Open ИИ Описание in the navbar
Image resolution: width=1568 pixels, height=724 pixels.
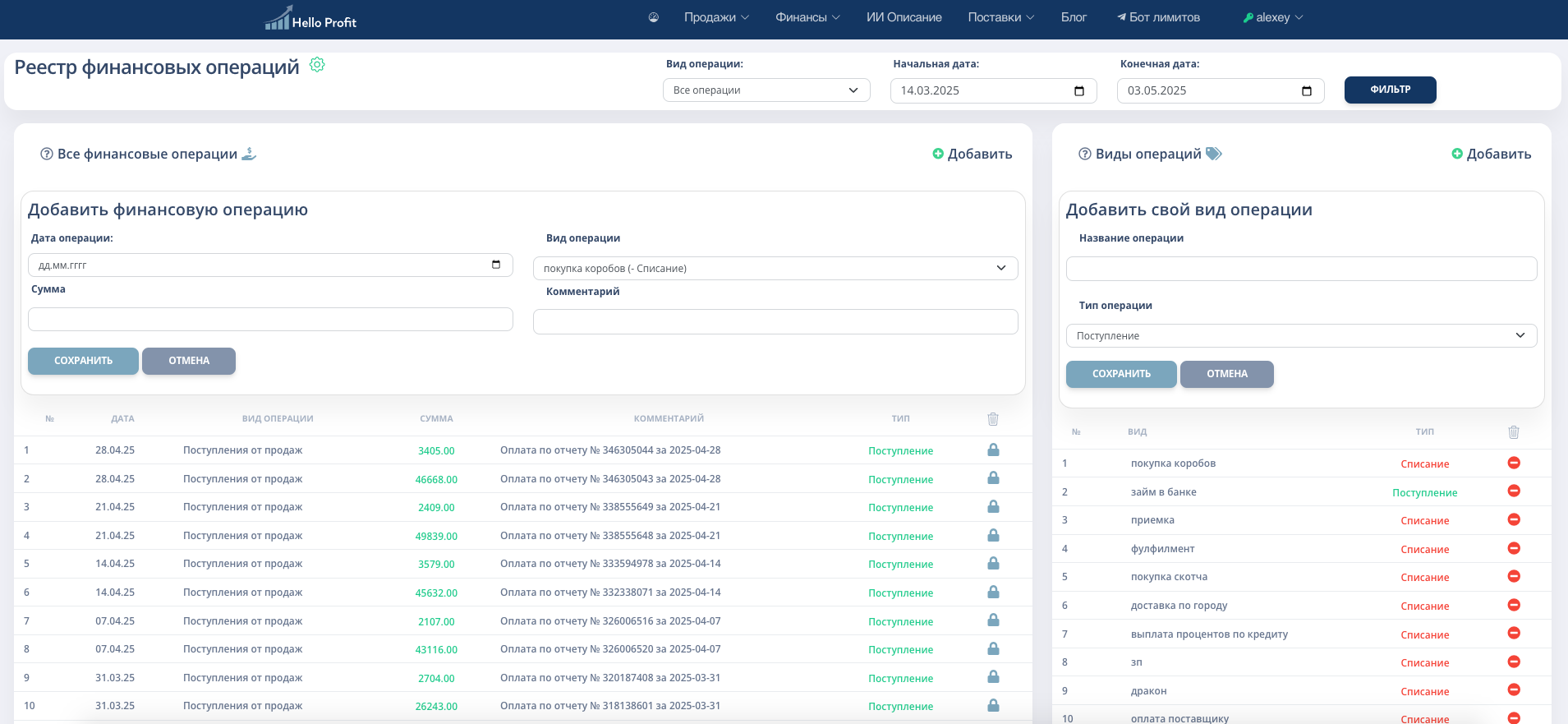904,17
